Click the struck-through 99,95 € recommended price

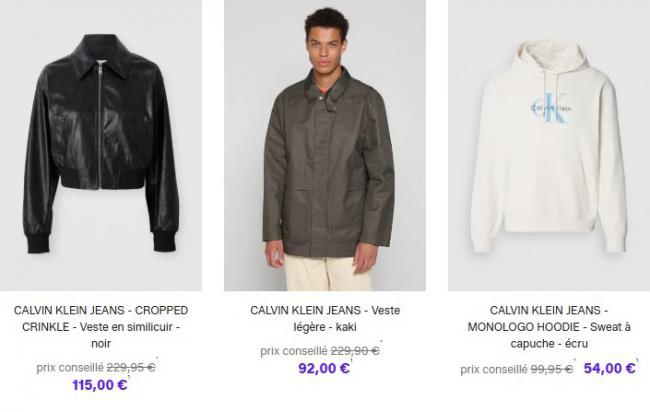[x=552, y=368]
